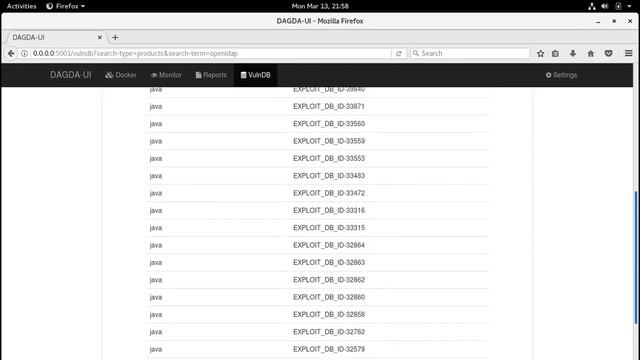Select EXPLOIT_DB_ID-32863 entry

coord(329,262)
